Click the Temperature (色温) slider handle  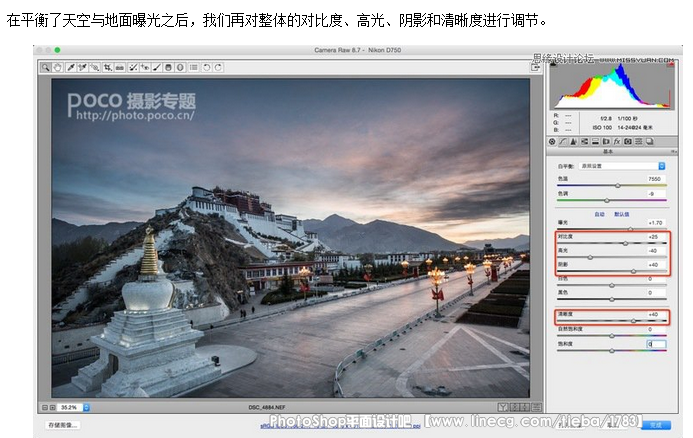click(618, 186)
